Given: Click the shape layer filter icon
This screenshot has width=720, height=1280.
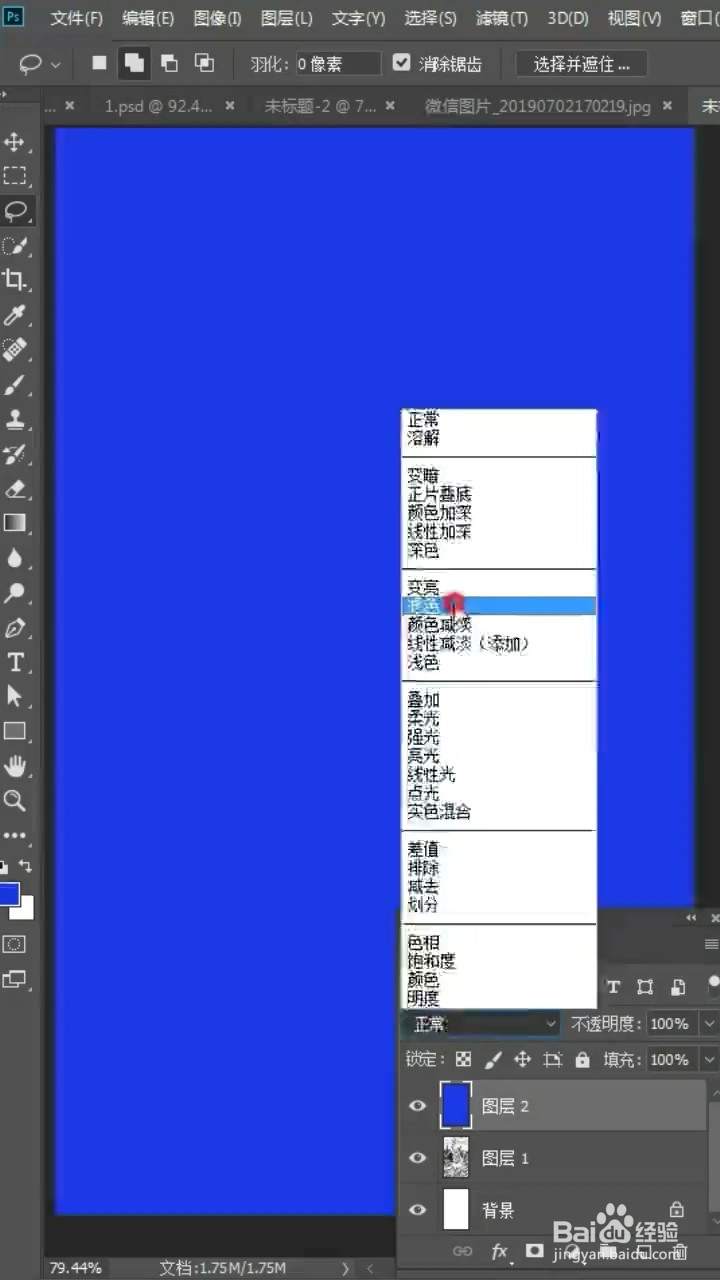Looking at the screenshot, I should click(x=645, y=987).
